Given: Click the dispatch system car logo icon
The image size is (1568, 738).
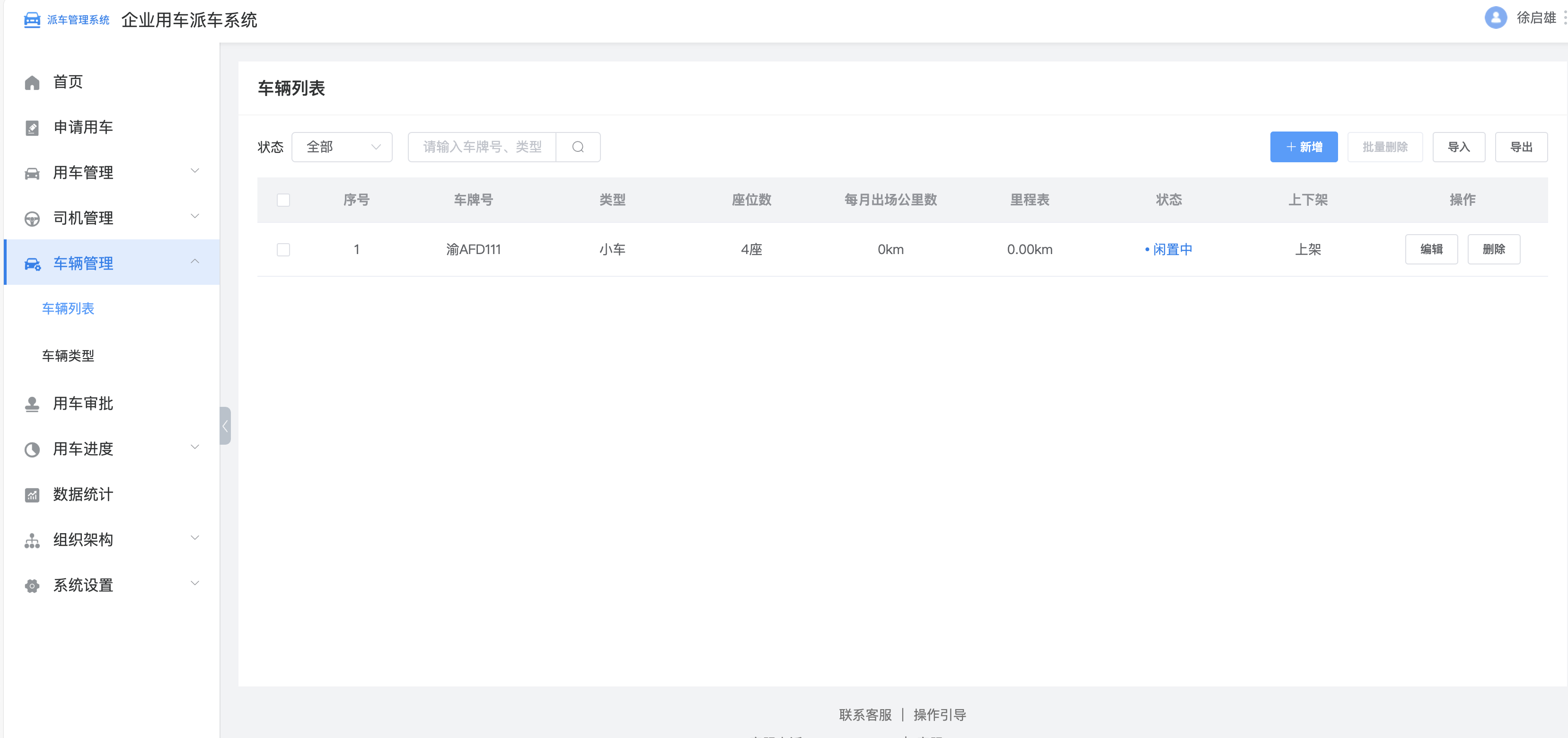Looking at the screenshot, I should (32, 20).
